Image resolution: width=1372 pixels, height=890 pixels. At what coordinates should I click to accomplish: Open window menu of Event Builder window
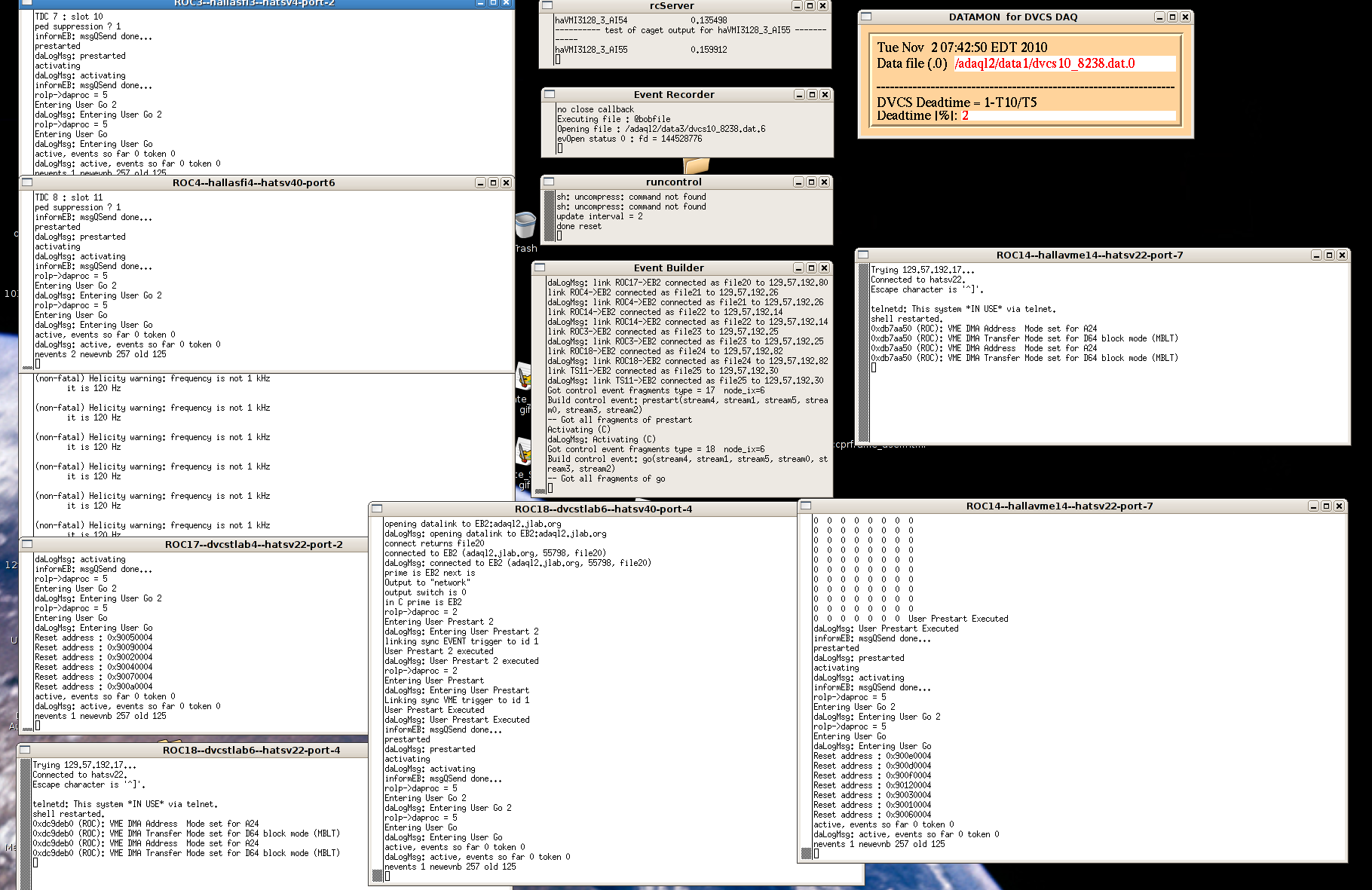[x=540, y=268]
